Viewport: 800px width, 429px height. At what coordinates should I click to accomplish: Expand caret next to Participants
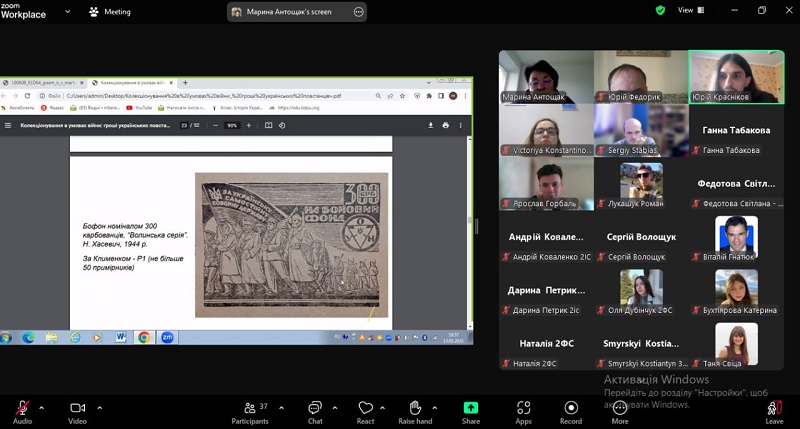click(x=281, y=408)
